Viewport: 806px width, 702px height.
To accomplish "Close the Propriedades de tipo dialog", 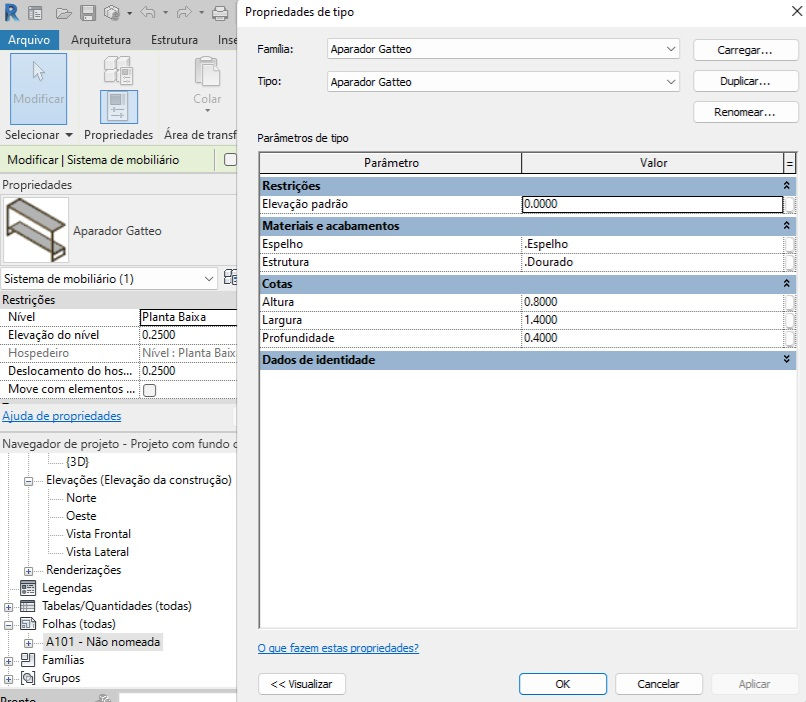I will (796, 11).
